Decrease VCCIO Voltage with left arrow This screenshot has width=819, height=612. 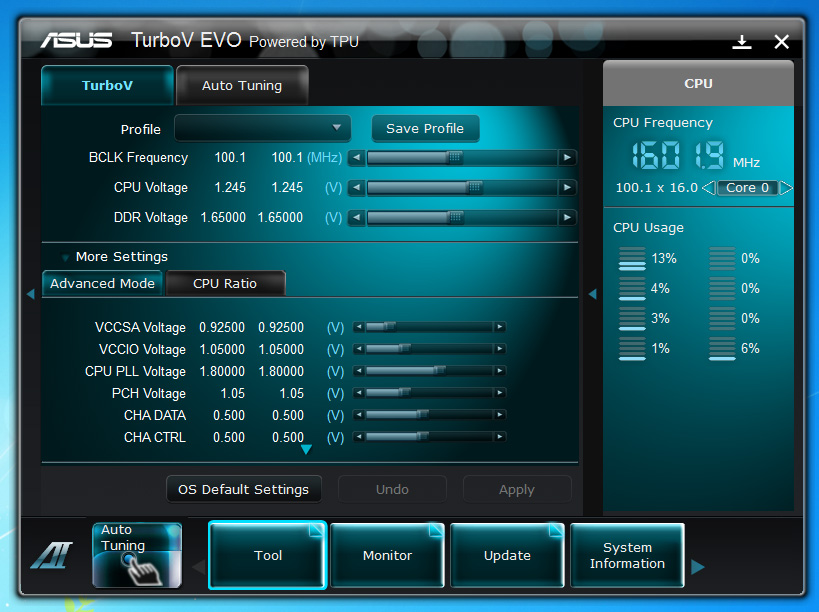coord(359,349)
